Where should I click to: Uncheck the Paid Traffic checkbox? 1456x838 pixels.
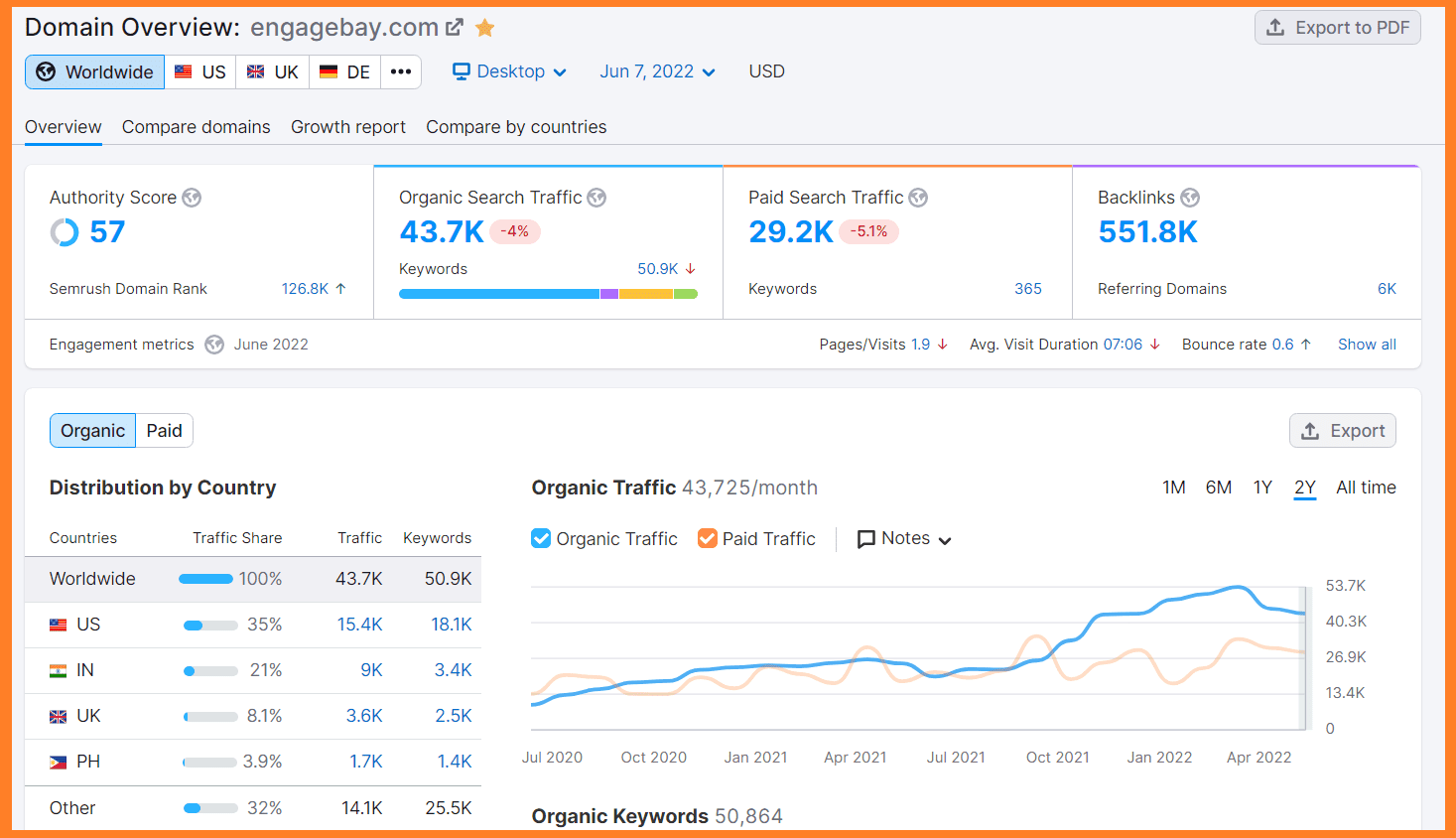click(x=708, y=538)
